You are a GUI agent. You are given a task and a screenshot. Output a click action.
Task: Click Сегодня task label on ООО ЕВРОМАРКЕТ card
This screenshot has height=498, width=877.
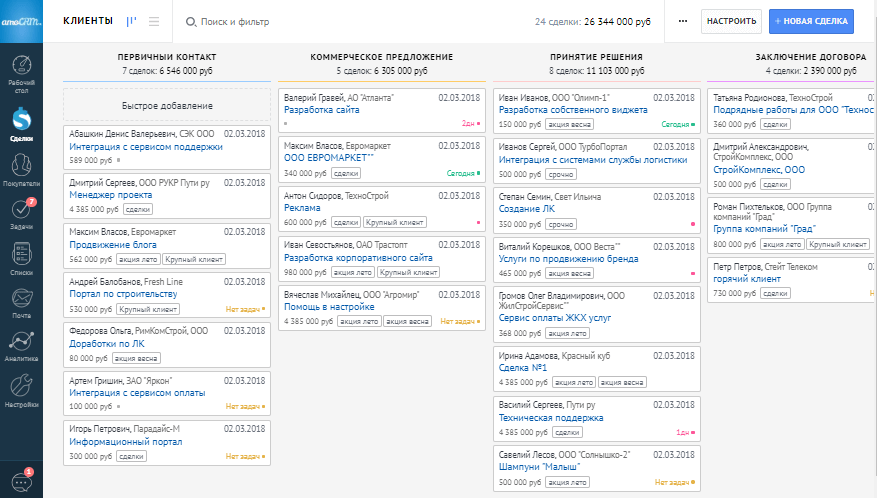pos(460,173)
